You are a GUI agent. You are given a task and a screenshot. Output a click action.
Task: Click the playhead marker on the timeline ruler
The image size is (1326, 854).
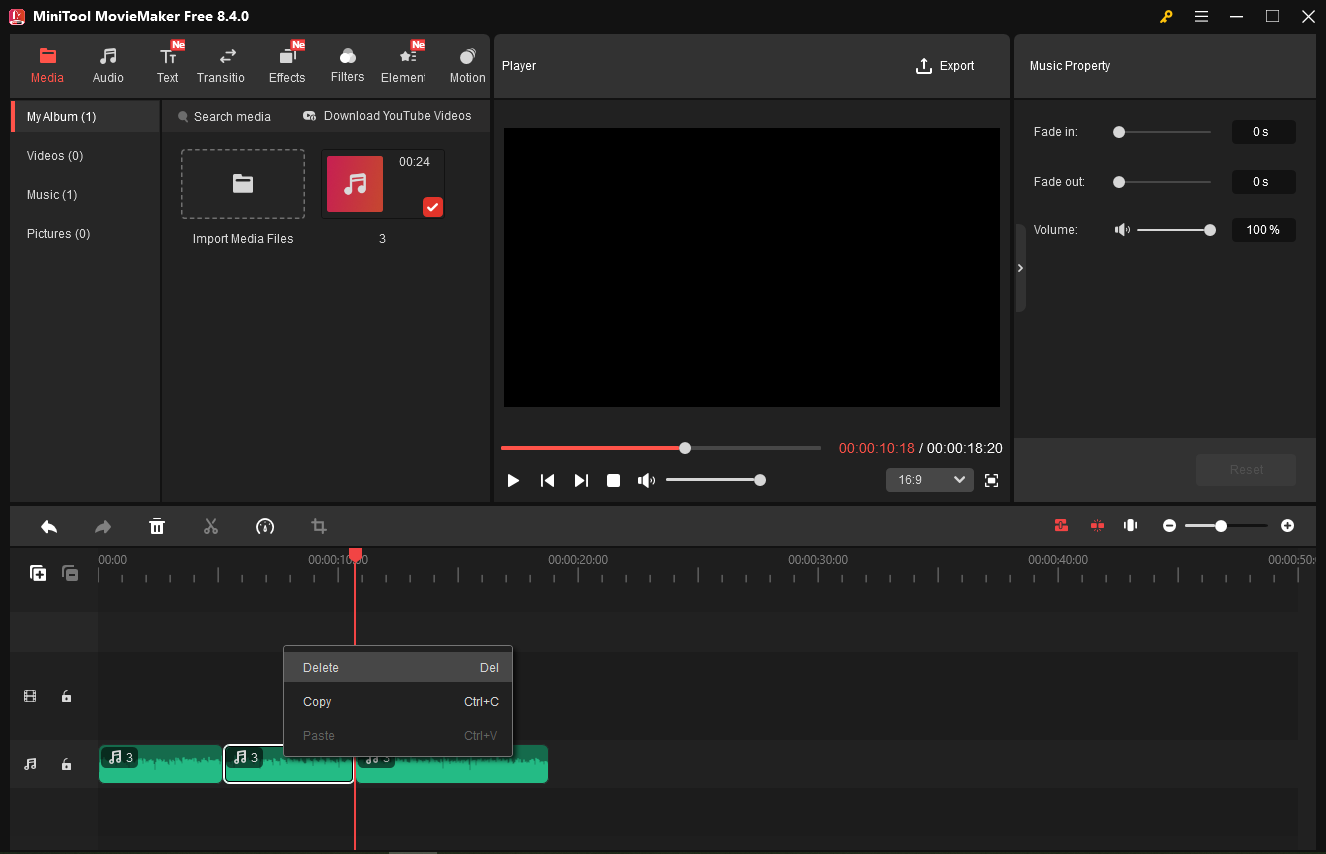(x=355, y=554)
